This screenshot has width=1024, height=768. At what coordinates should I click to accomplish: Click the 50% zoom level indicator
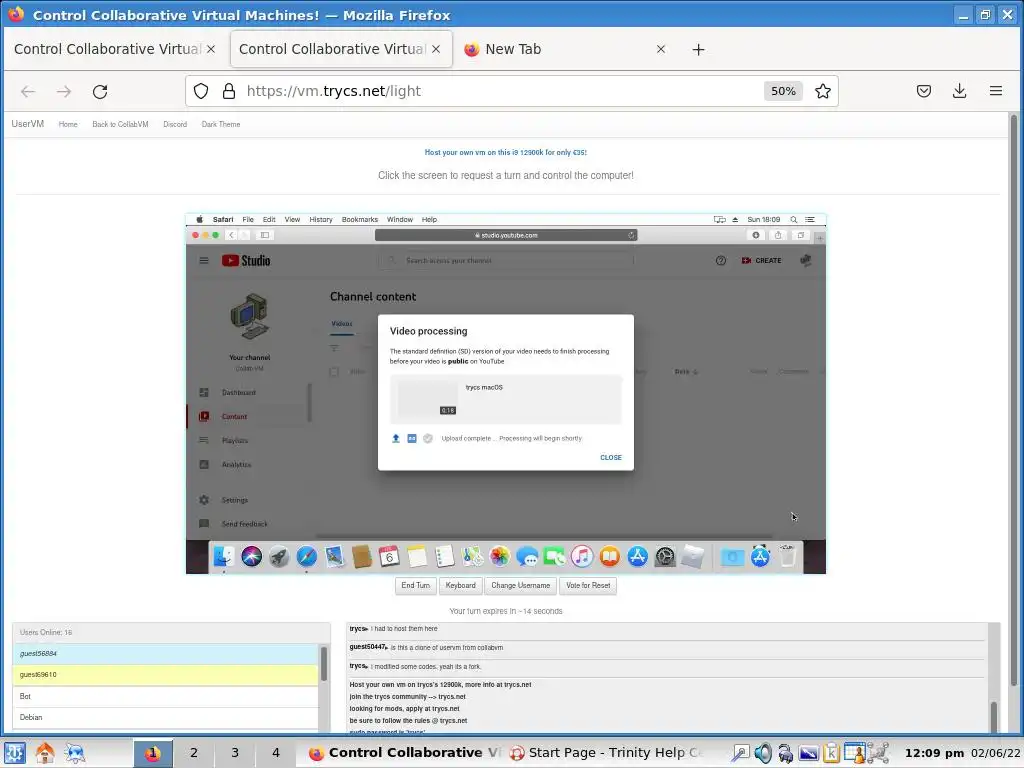(783, 91)
